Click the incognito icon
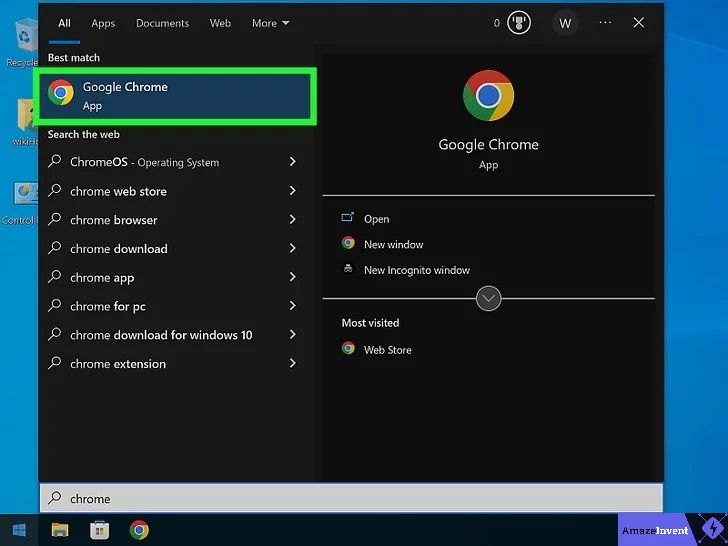This screenshot has width=728, height=546. (348, 268)
